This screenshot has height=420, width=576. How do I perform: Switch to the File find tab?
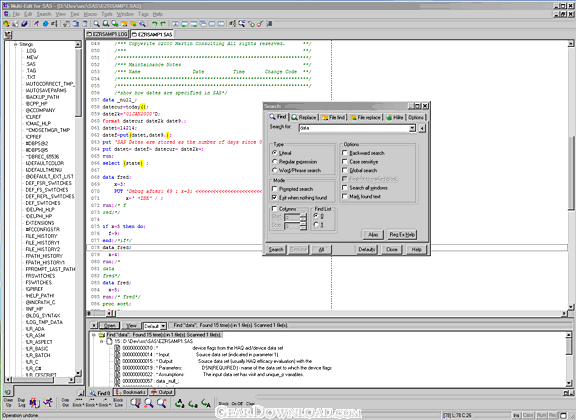333,117
